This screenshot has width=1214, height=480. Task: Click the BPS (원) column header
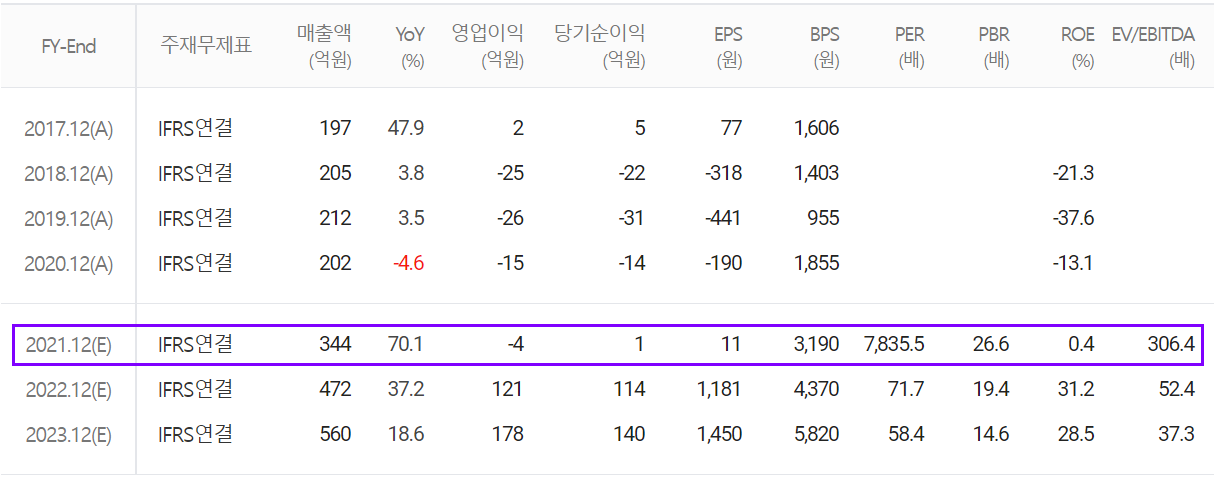[x=823, y=46]
